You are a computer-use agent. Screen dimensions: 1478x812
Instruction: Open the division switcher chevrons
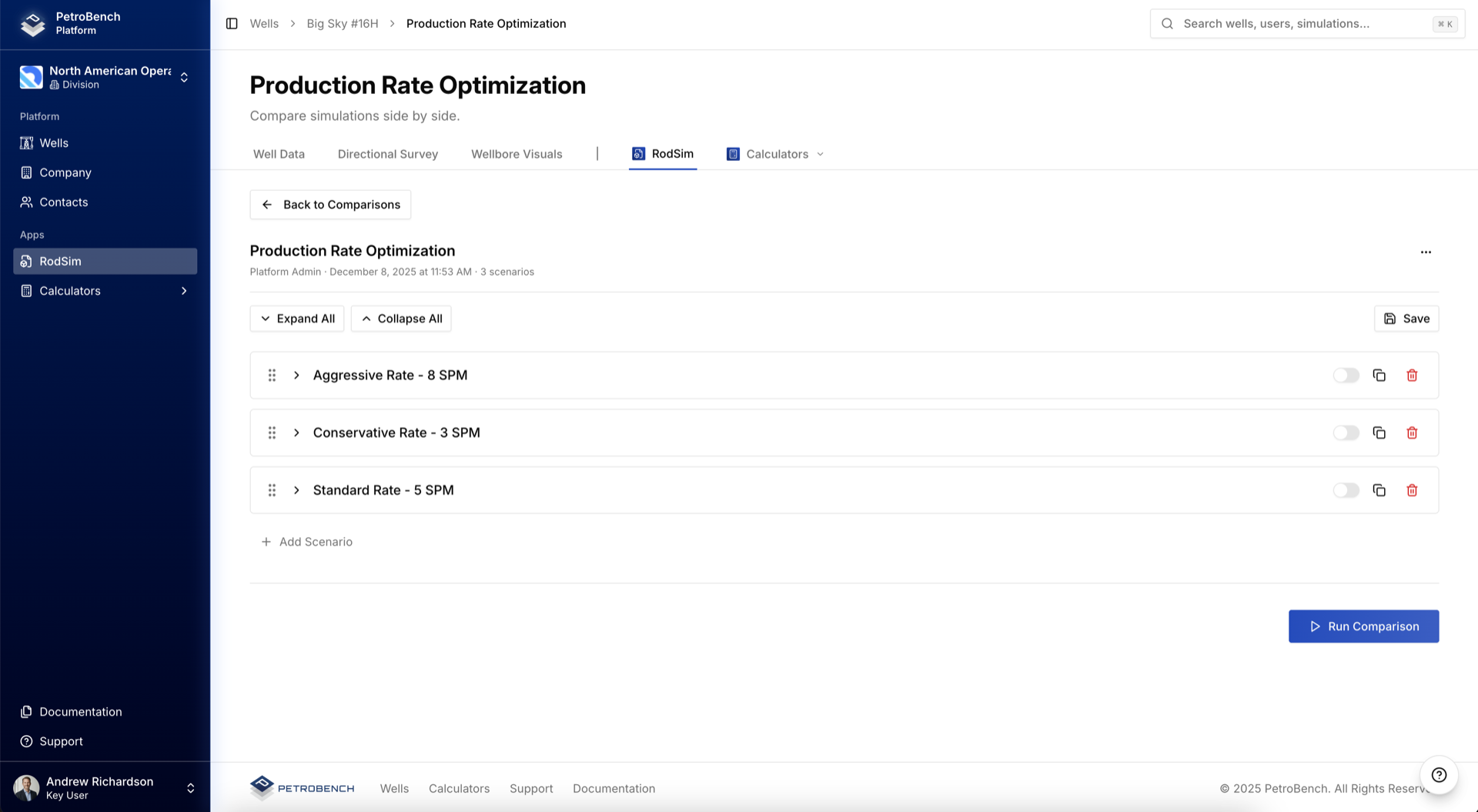point(184,77)
